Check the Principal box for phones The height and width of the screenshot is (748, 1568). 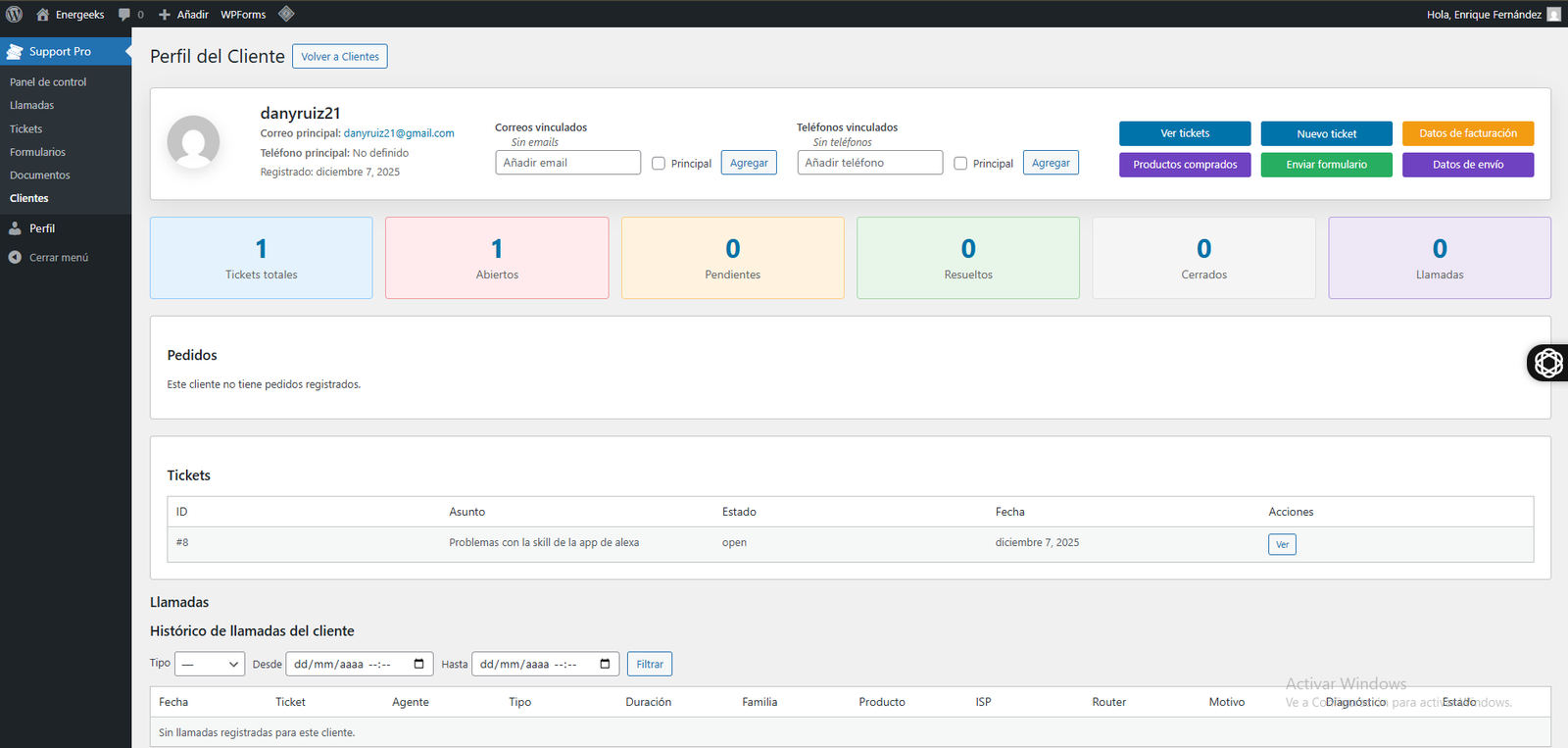(960, 164)
